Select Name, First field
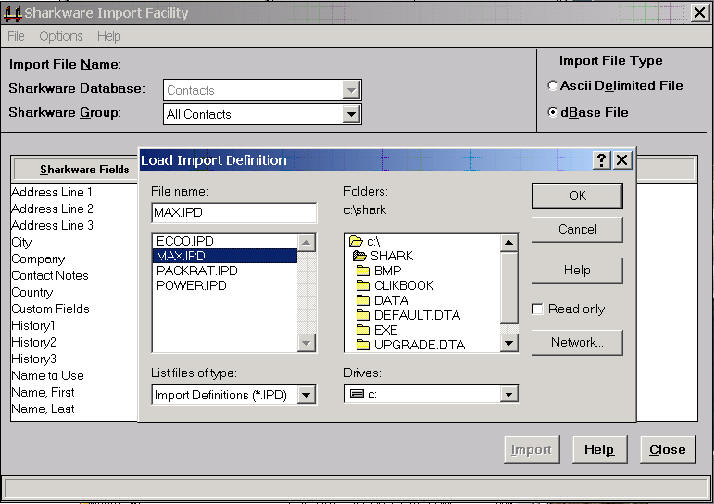 click(42, 392)
